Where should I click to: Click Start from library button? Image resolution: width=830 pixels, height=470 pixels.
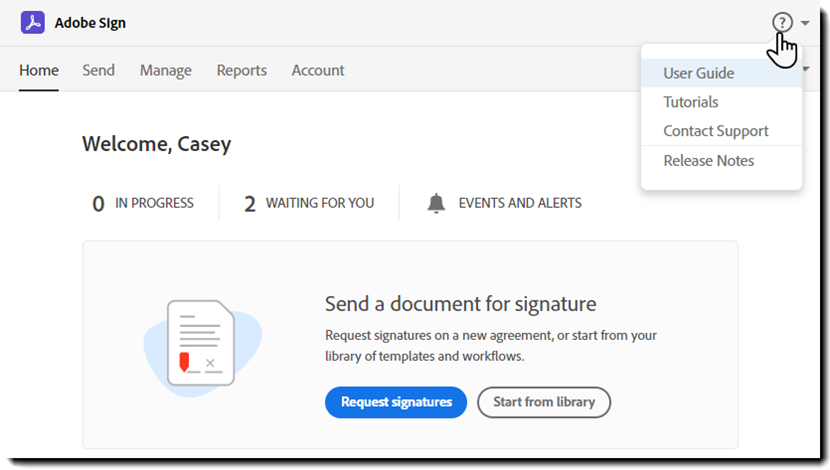pos(544,402)
